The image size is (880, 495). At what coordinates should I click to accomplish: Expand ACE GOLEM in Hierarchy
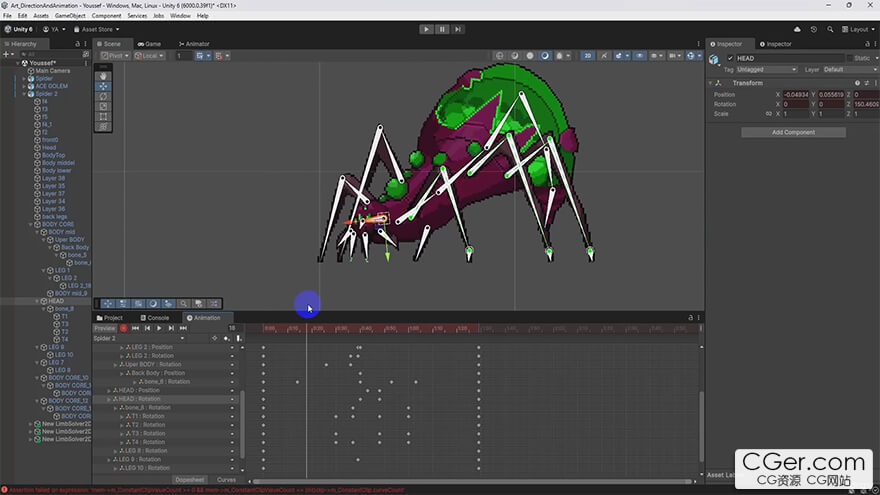(24, 86)
